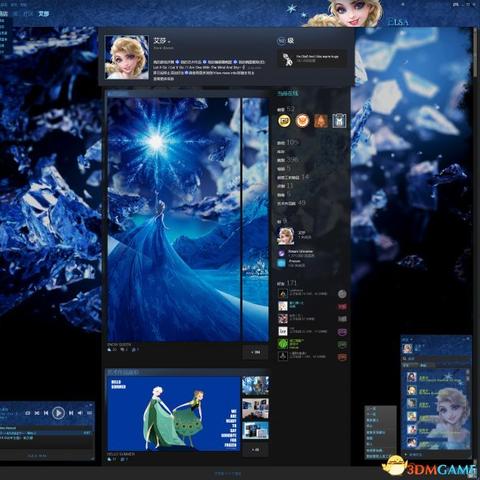This screenshot has width=480, height=480.
Task: Toggle shuffle in the music player
Action: 37,413
